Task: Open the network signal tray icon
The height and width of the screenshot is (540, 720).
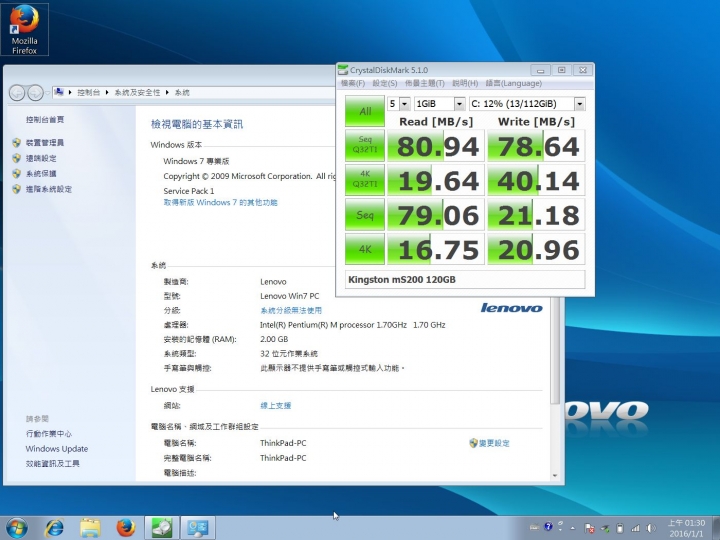Action: click(x=635, y=528)
